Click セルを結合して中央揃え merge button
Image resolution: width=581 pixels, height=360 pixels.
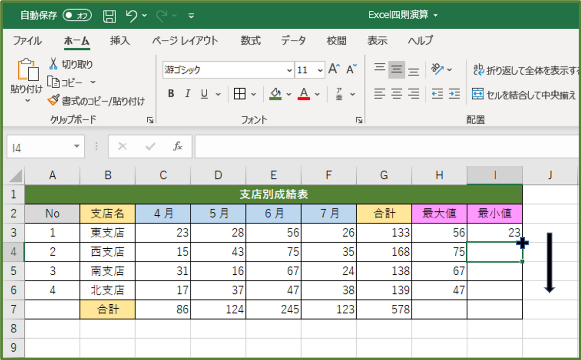524,94
